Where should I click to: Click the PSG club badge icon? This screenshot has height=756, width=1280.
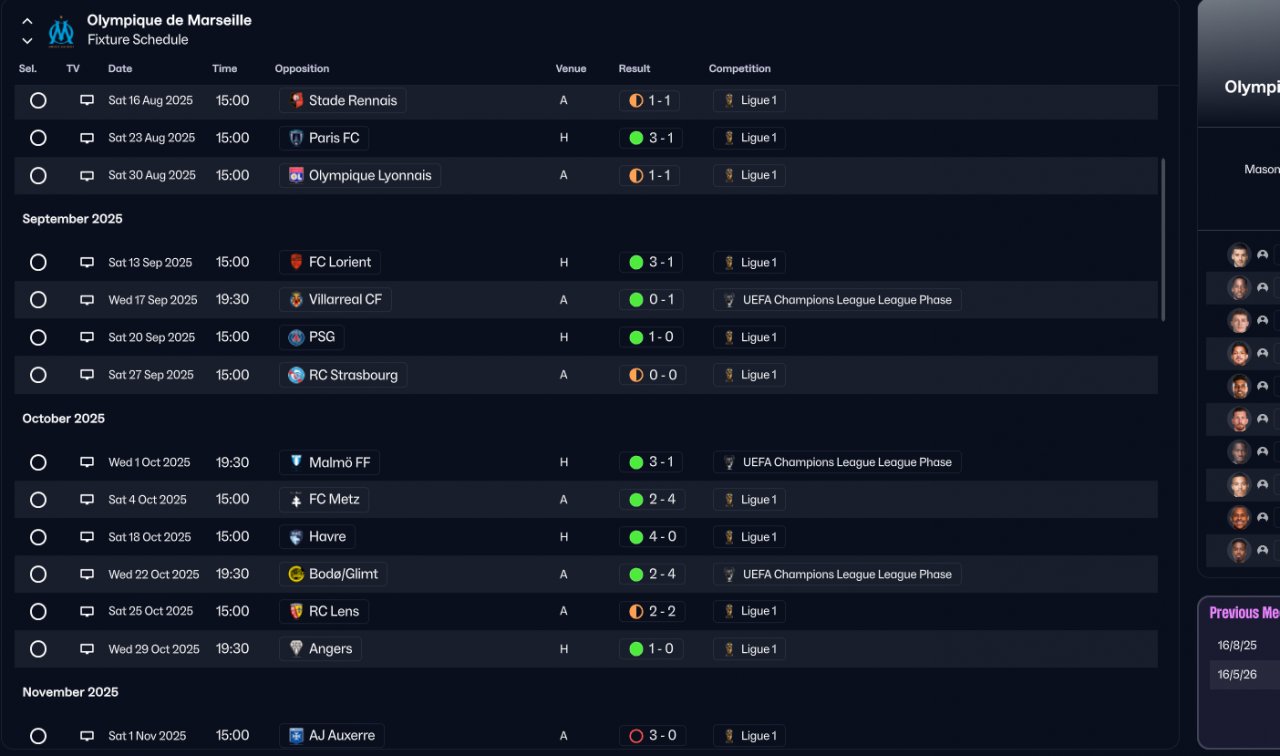pyautogui.click(x=296, y=337)
